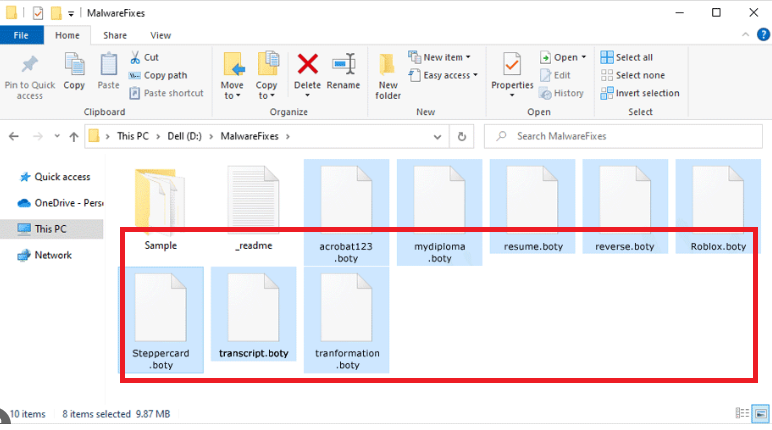Screen dimensions: 772x430
Task: Refresh the MalwareFixes folder view
Action: pyautogui.click(x=462, y=136)
